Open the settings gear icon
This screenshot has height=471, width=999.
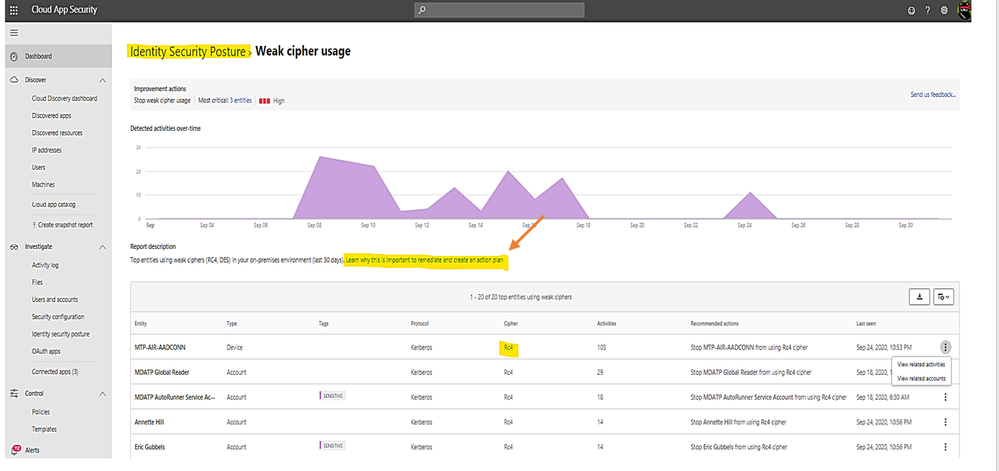click(944, 11)
